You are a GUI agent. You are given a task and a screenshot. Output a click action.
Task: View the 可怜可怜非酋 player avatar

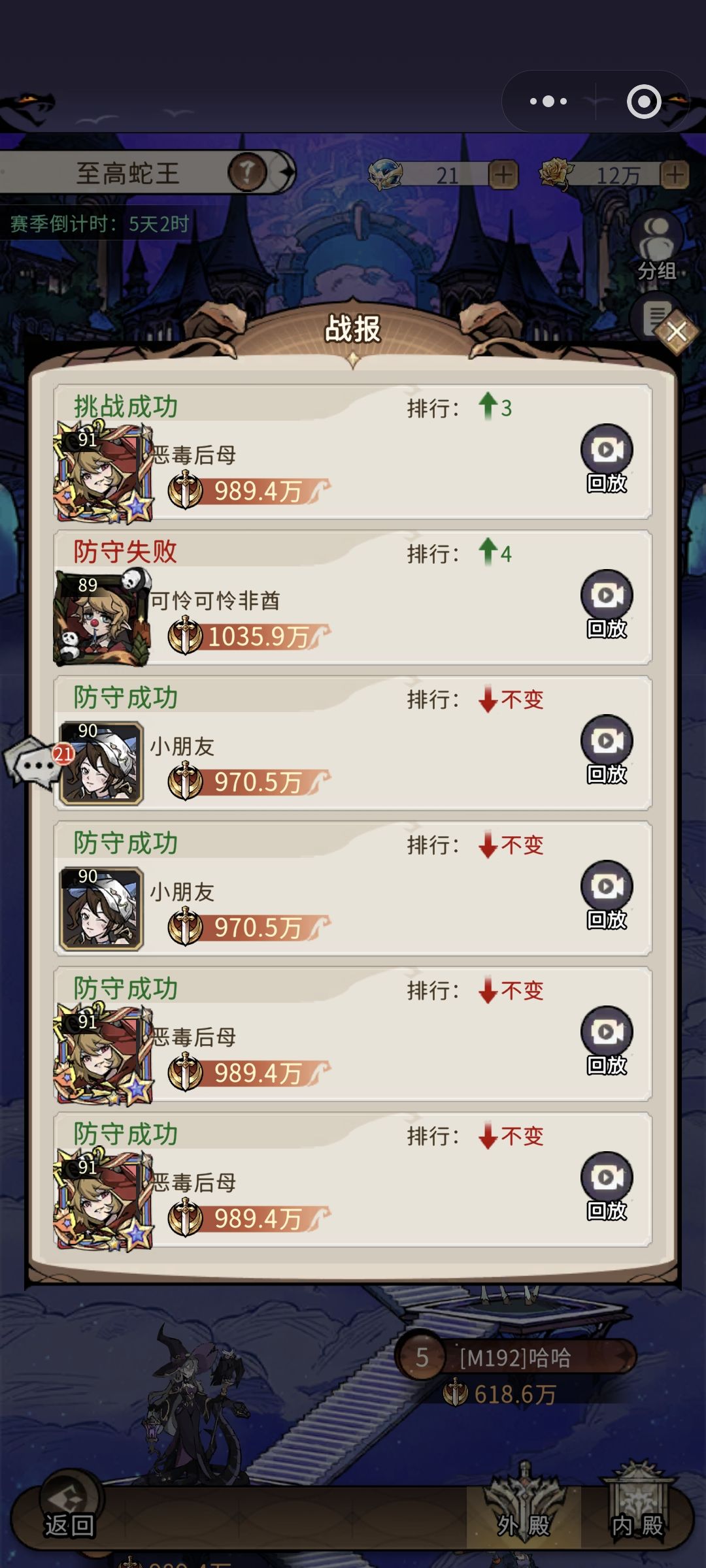pos(103,618)
